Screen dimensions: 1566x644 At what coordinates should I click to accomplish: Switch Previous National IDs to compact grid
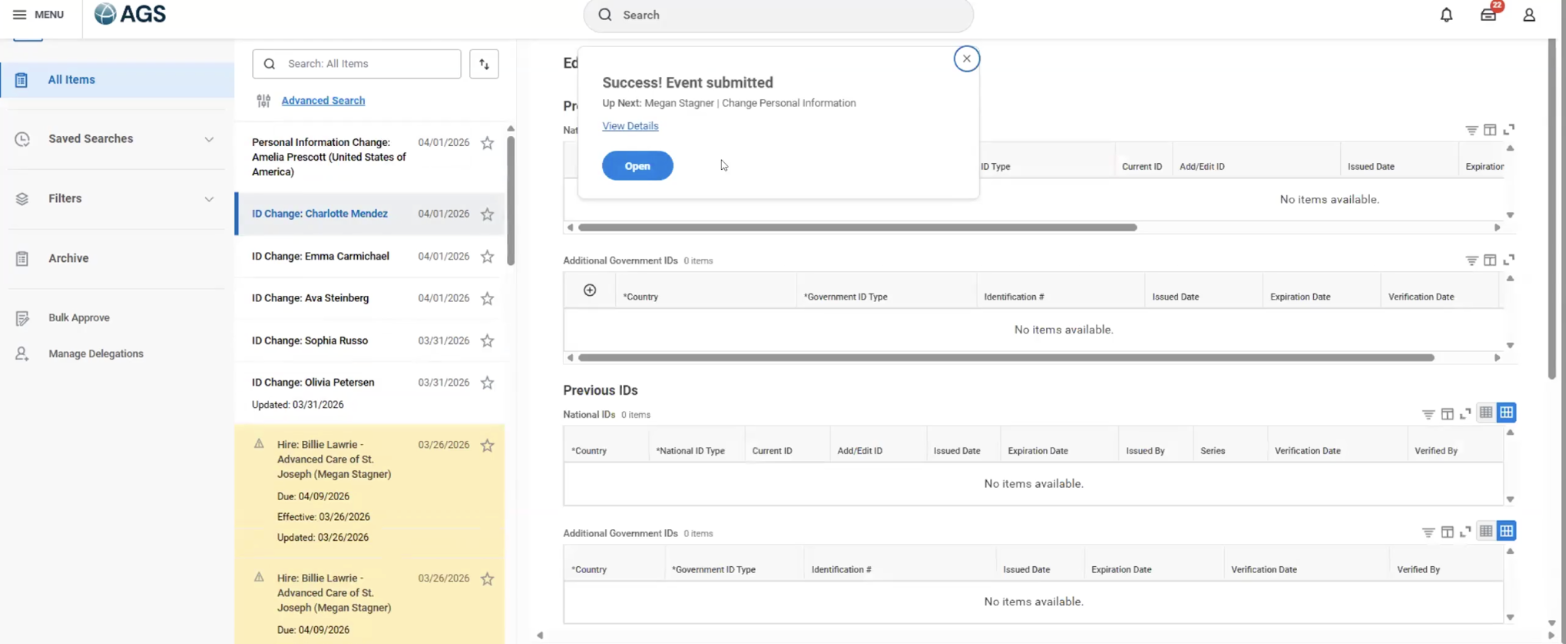(x=1486, y=413)
